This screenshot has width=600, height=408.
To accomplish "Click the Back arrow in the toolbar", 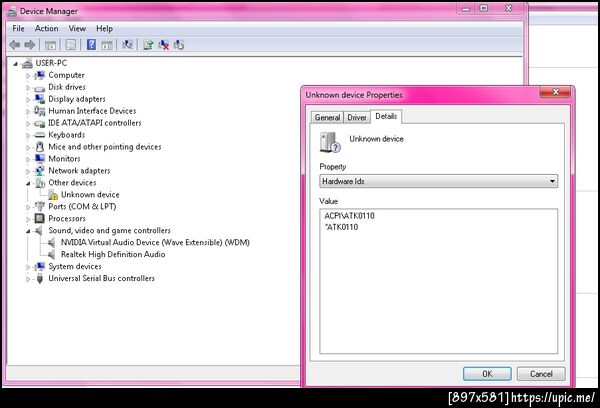I will [15, 45].
